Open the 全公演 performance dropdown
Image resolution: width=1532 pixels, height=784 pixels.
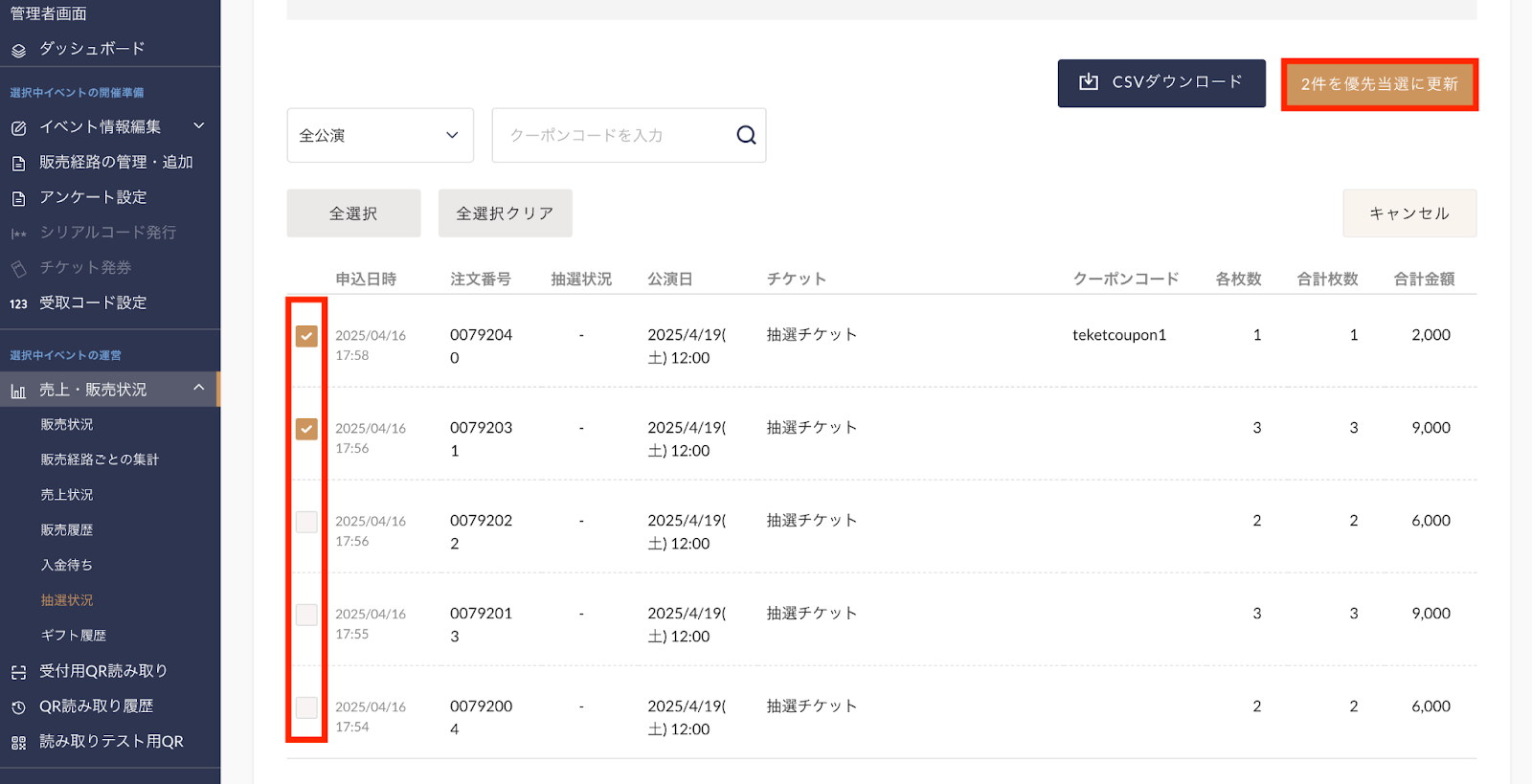tap(380, 135)
